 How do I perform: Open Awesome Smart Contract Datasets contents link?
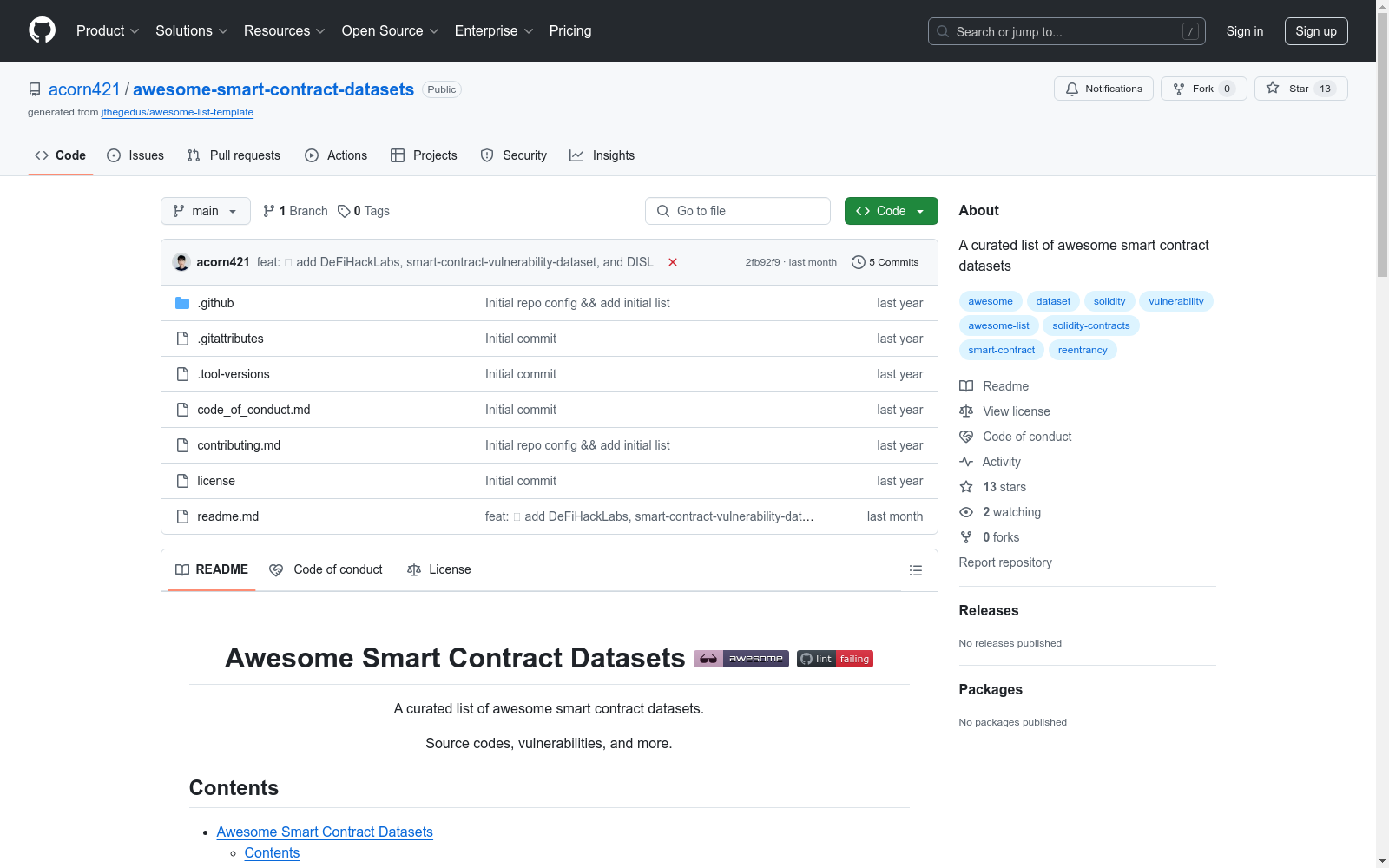coord(325,832)
